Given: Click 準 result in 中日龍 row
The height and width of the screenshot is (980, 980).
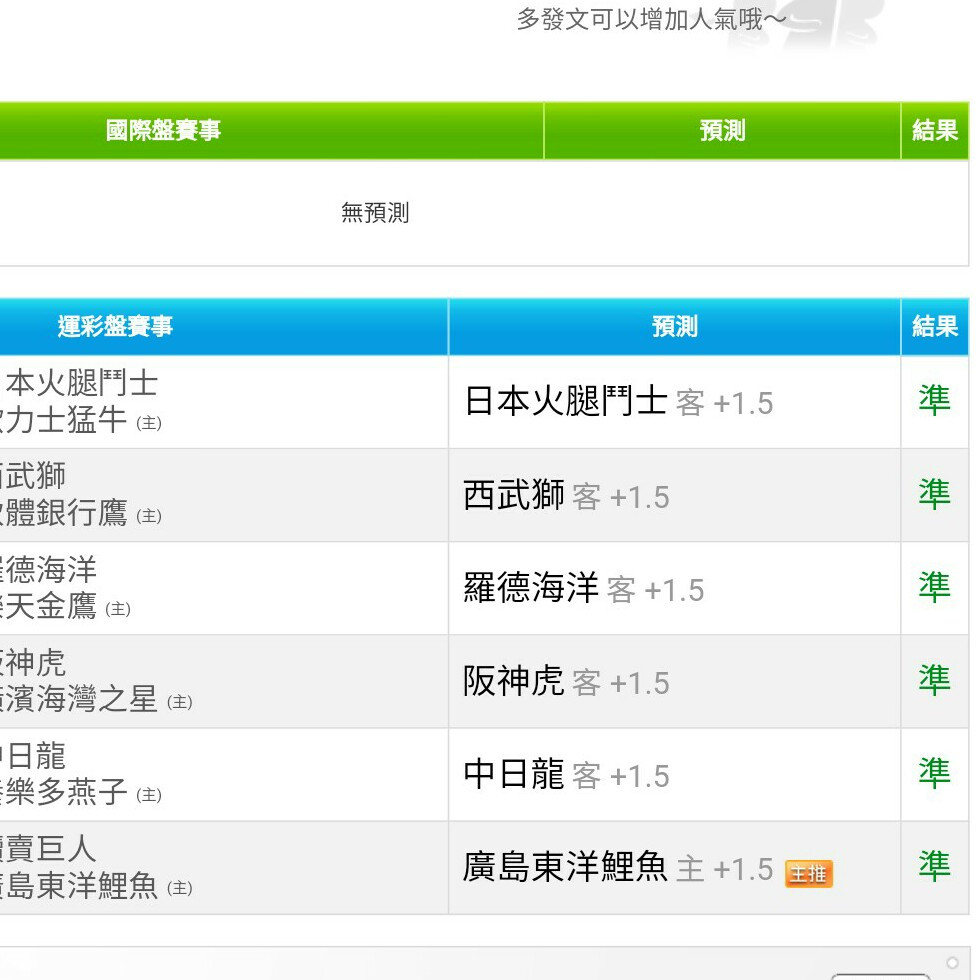Looking at the screenshot, I should tap(934, 773).
